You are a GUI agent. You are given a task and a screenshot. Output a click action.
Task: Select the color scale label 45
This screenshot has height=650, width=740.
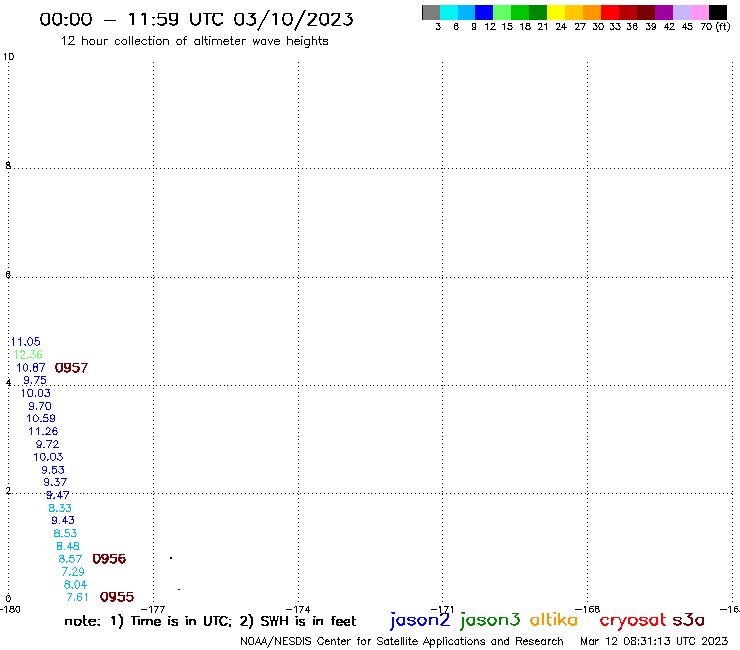687,26
